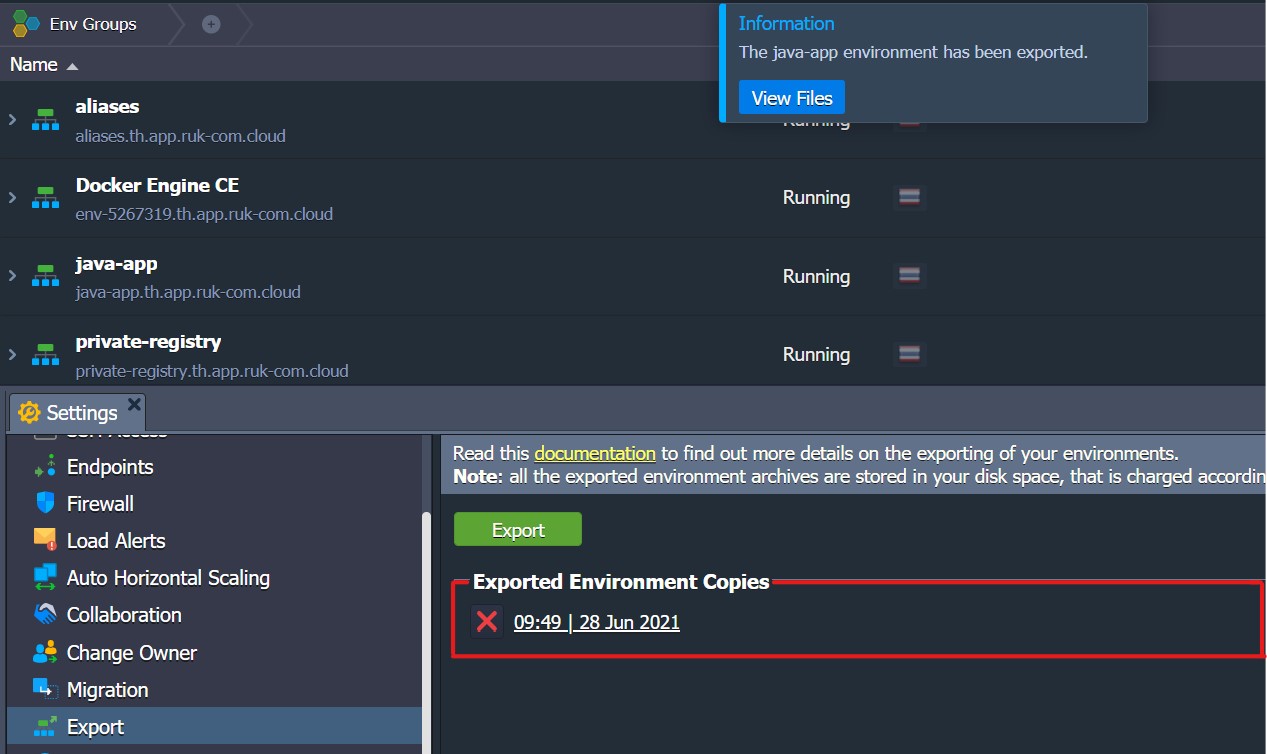The width and height of the screenshot is (1267, 754).
Task: Open Endpoints settings section
Action: pos(110,467)
